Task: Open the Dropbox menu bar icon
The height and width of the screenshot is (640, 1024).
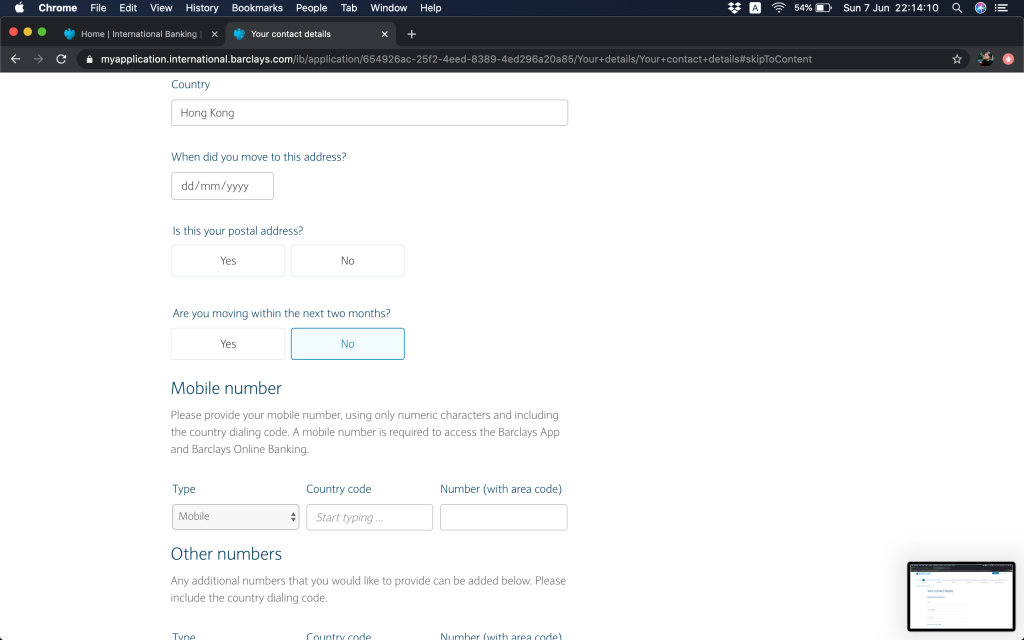Action: coord(734,8)
